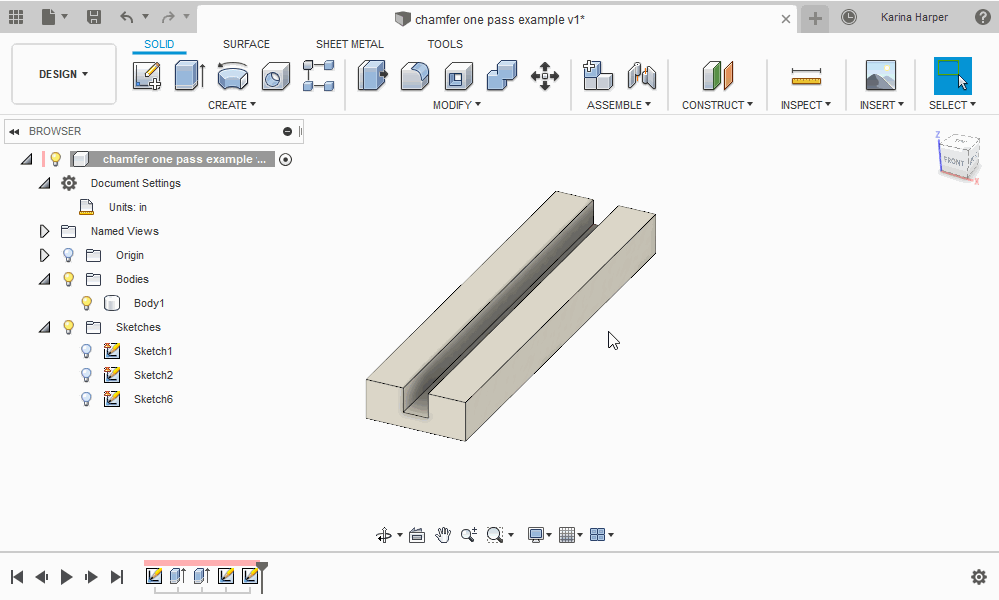Screen dimensions: 999x600
Task: Open the Joint tool in Assemble
Action: [x=641, y=75]
